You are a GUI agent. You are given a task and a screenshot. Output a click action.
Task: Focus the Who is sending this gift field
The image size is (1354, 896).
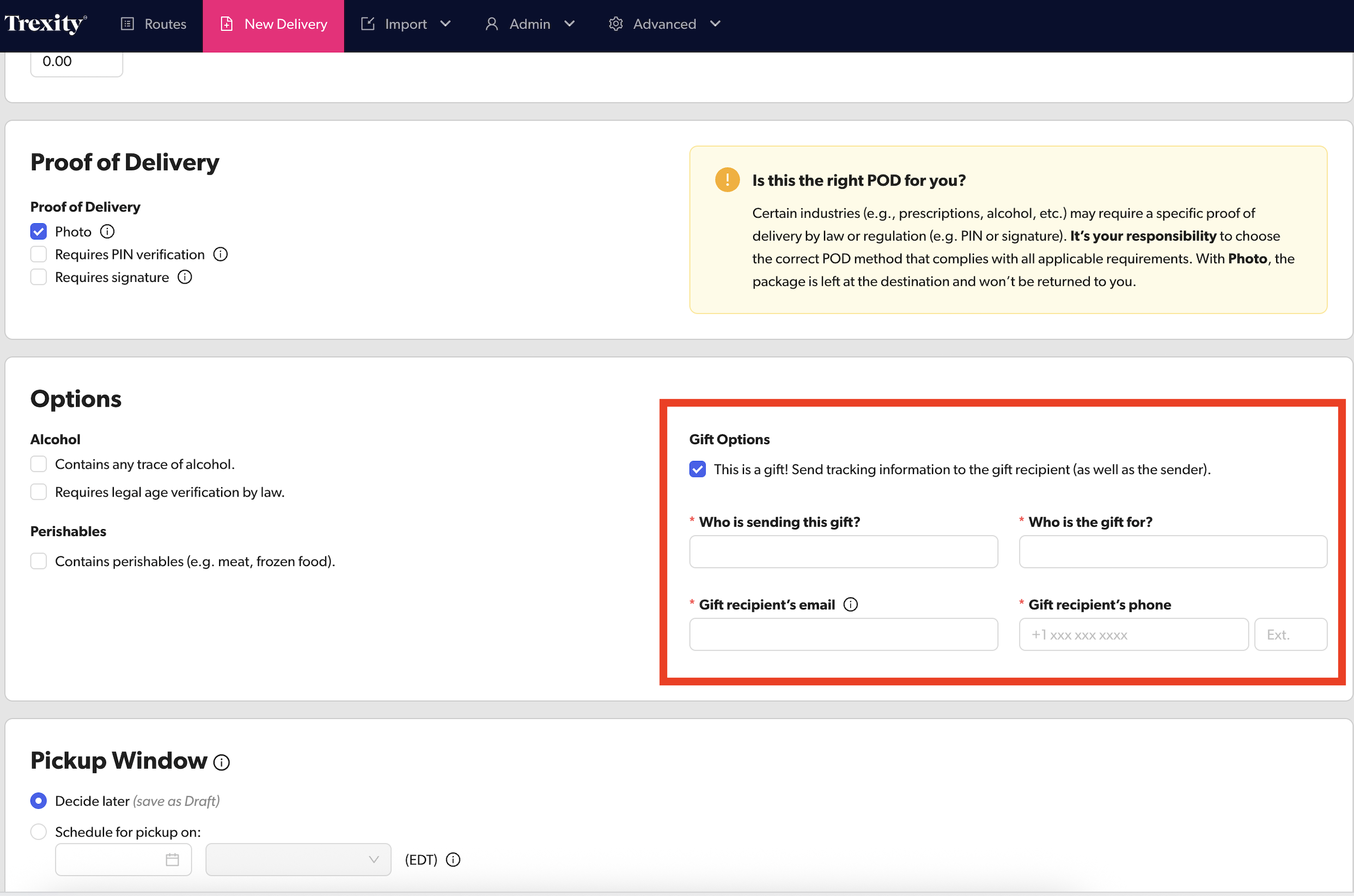click(844, 551)
